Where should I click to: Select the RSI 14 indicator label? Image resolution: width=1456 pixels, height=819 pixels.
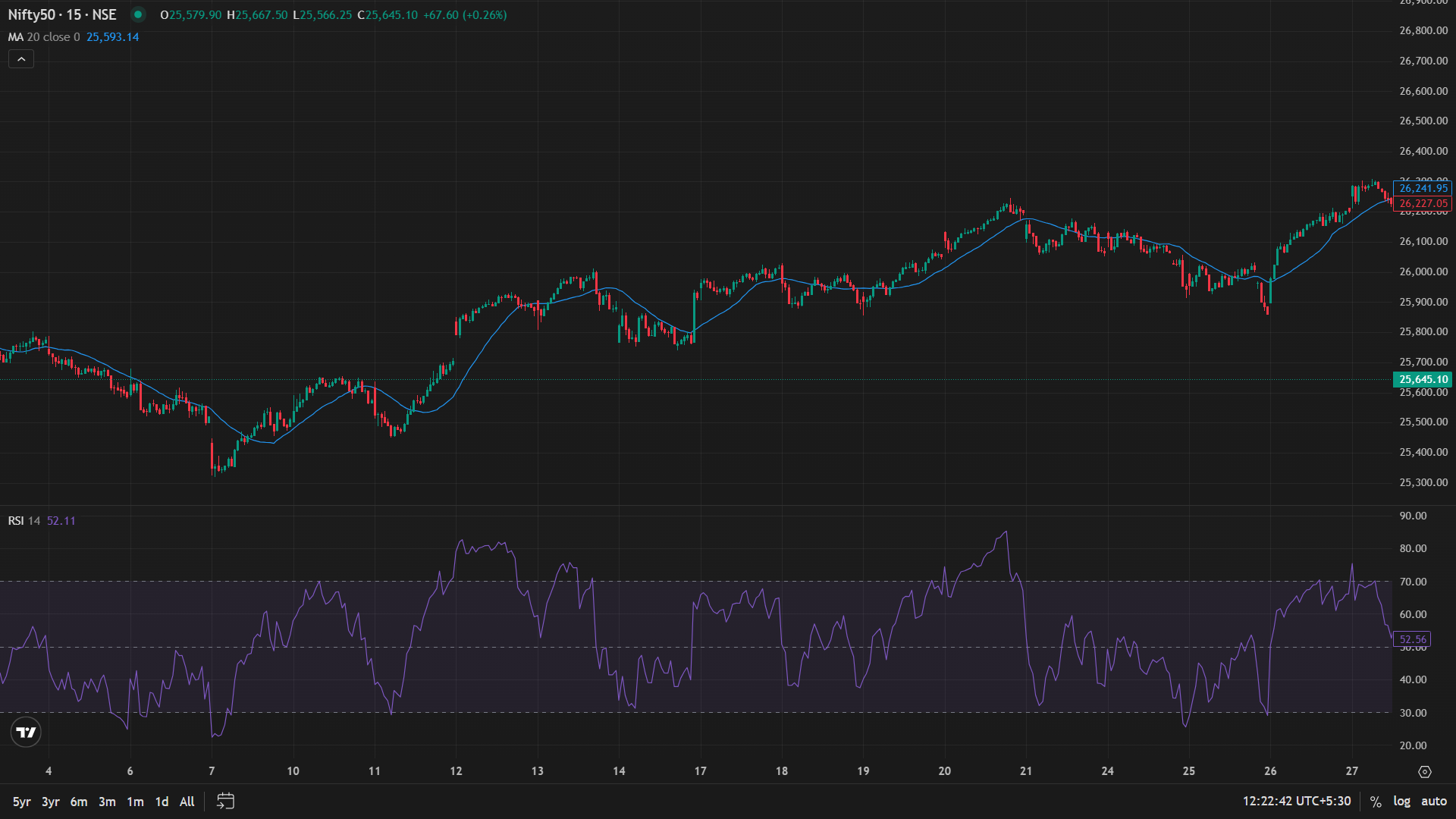24,521
